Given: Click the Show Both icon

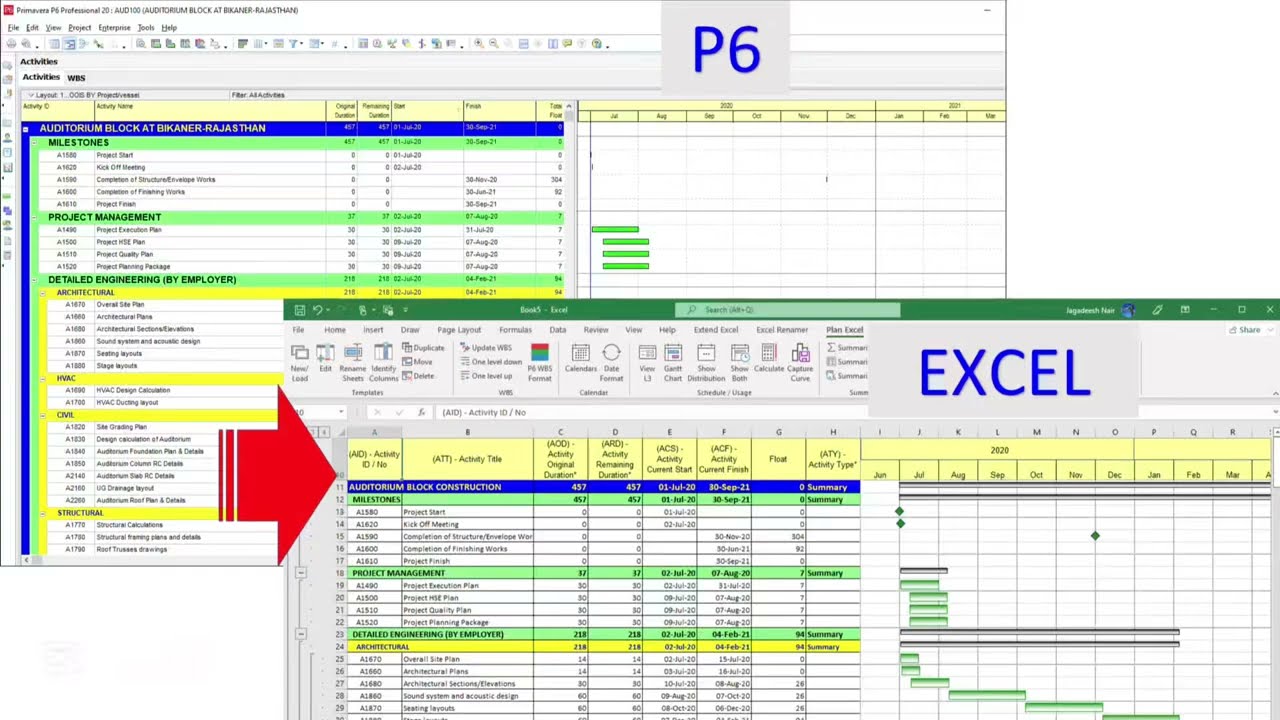Looking at the screenshot, I should click(x=740, y=362).
